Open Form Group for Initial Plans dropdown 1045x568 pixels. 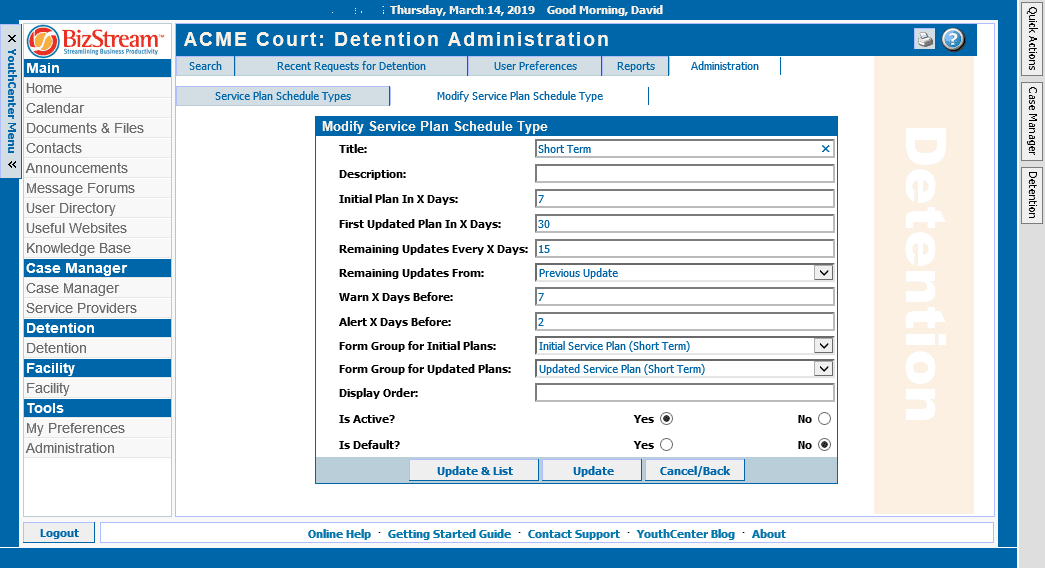pyautogui.click(x=824, y=346)
